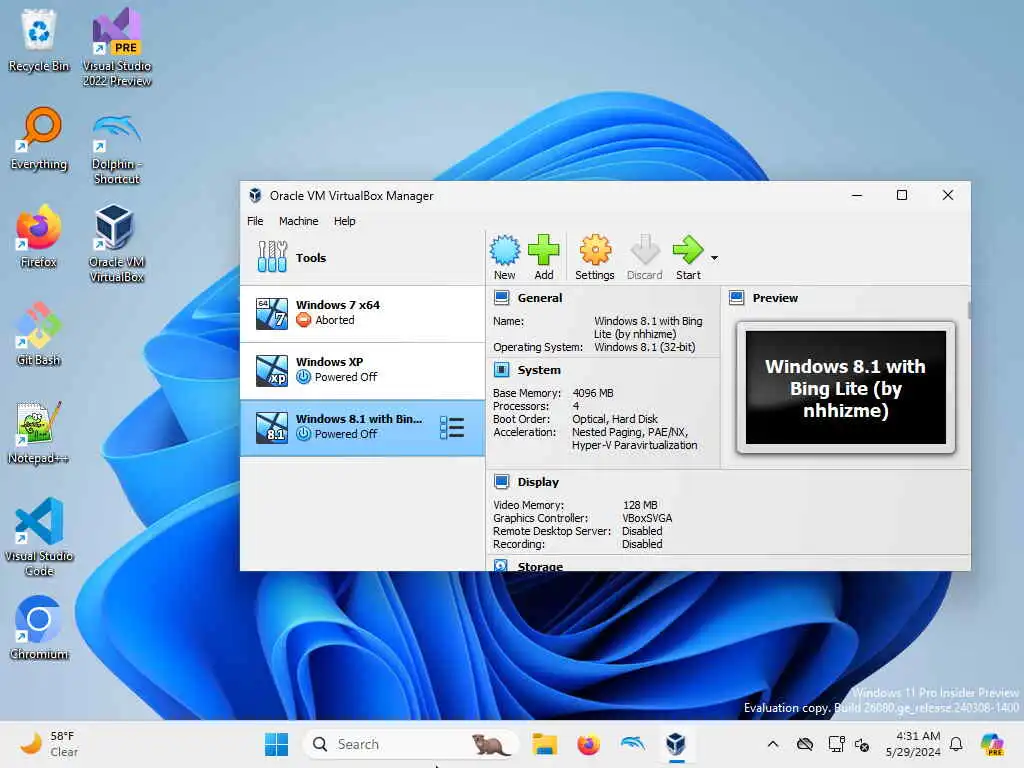This screenshot has width=1024, height=768.
Task: Click the 4096 MB base memory value
Action: pyautogui.click(x=593, y=393)
